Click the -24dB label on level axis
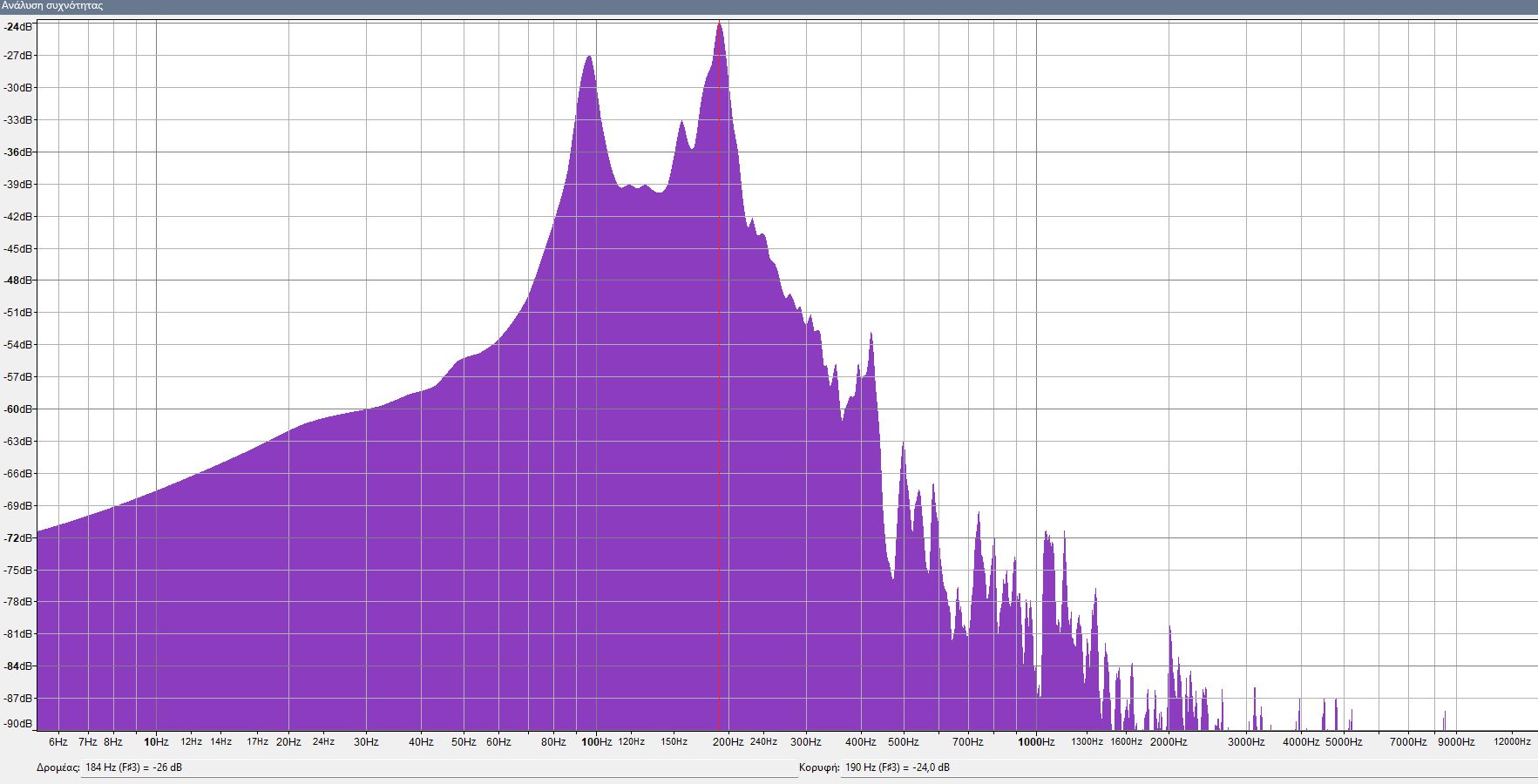The width and height of the screenshot is (1538, 784). point(18,27)
